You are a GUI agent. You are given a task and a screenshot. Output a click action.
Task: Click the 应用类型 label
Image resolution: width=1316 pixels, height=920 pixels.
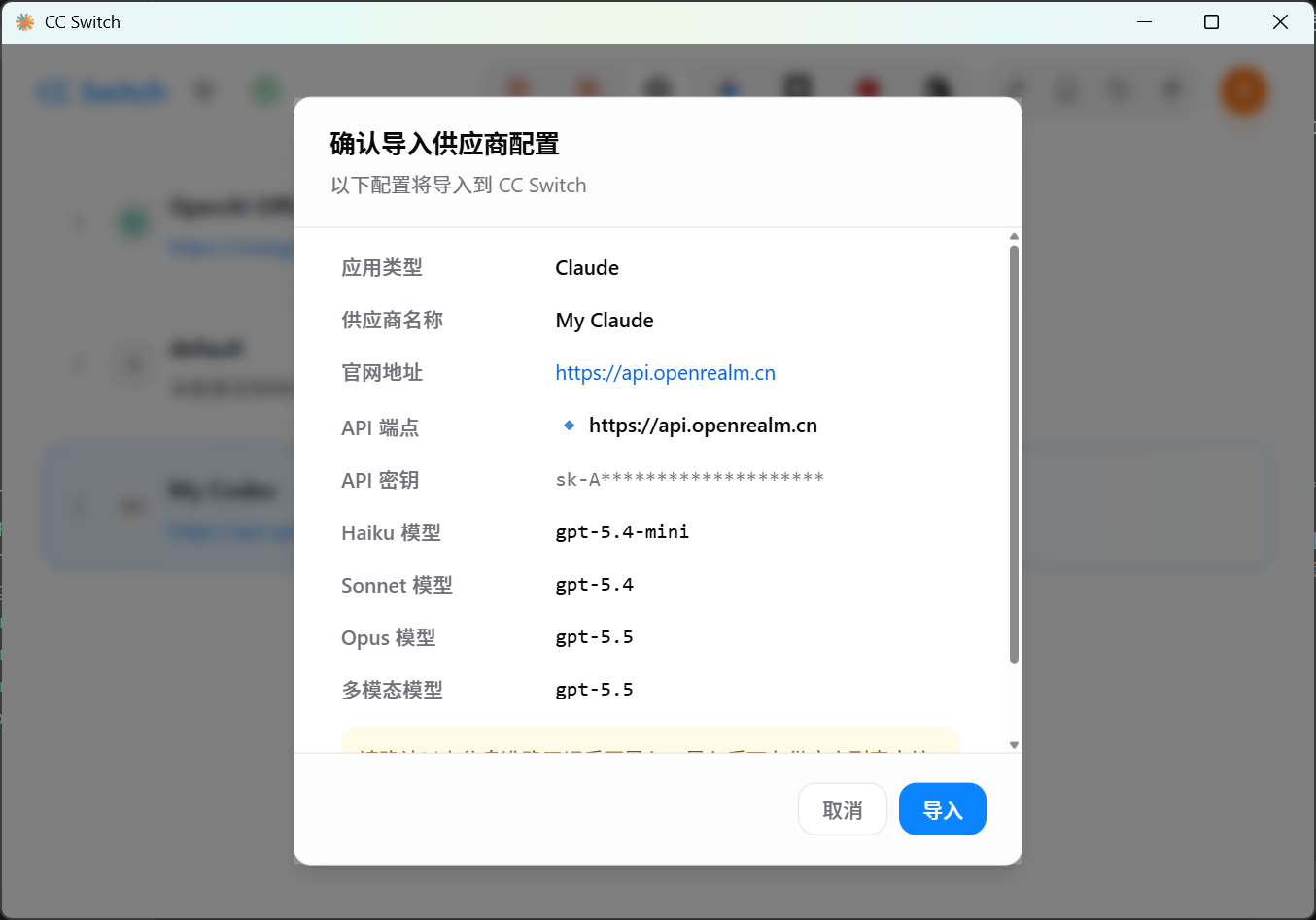tap(382, 268)
